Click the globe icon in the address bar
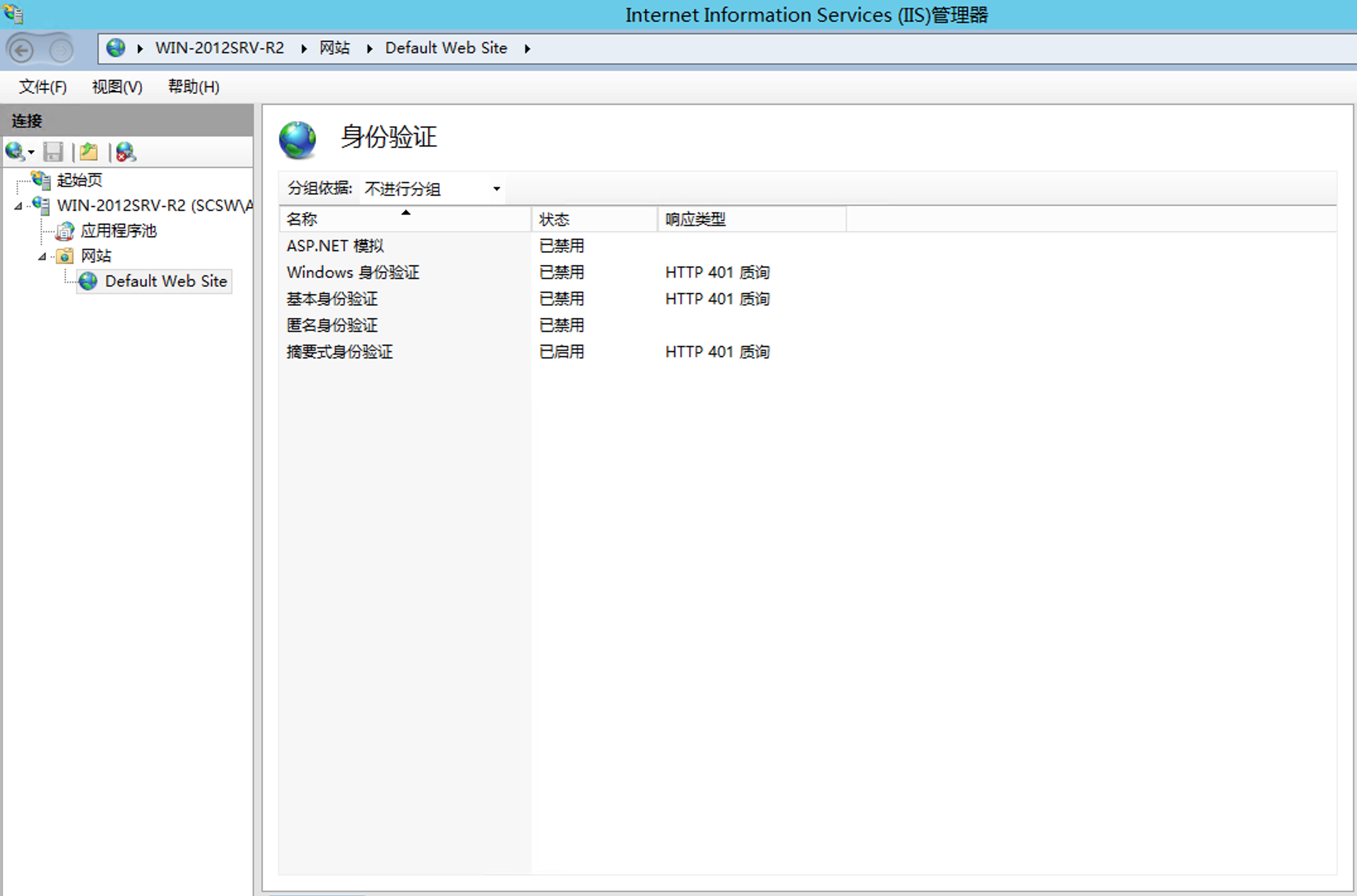Screen dimensions: 1357x896 [116, 48]
